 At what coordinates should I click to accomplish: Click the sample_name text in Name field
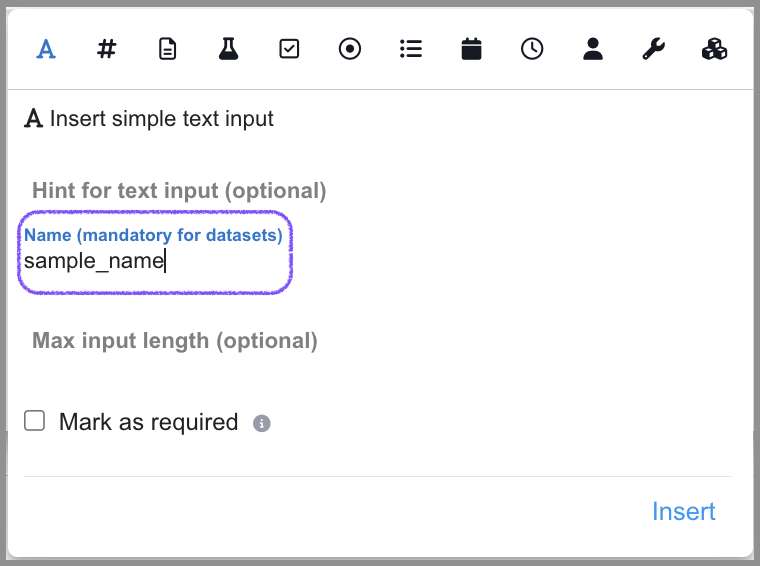(x=93, y=262)
